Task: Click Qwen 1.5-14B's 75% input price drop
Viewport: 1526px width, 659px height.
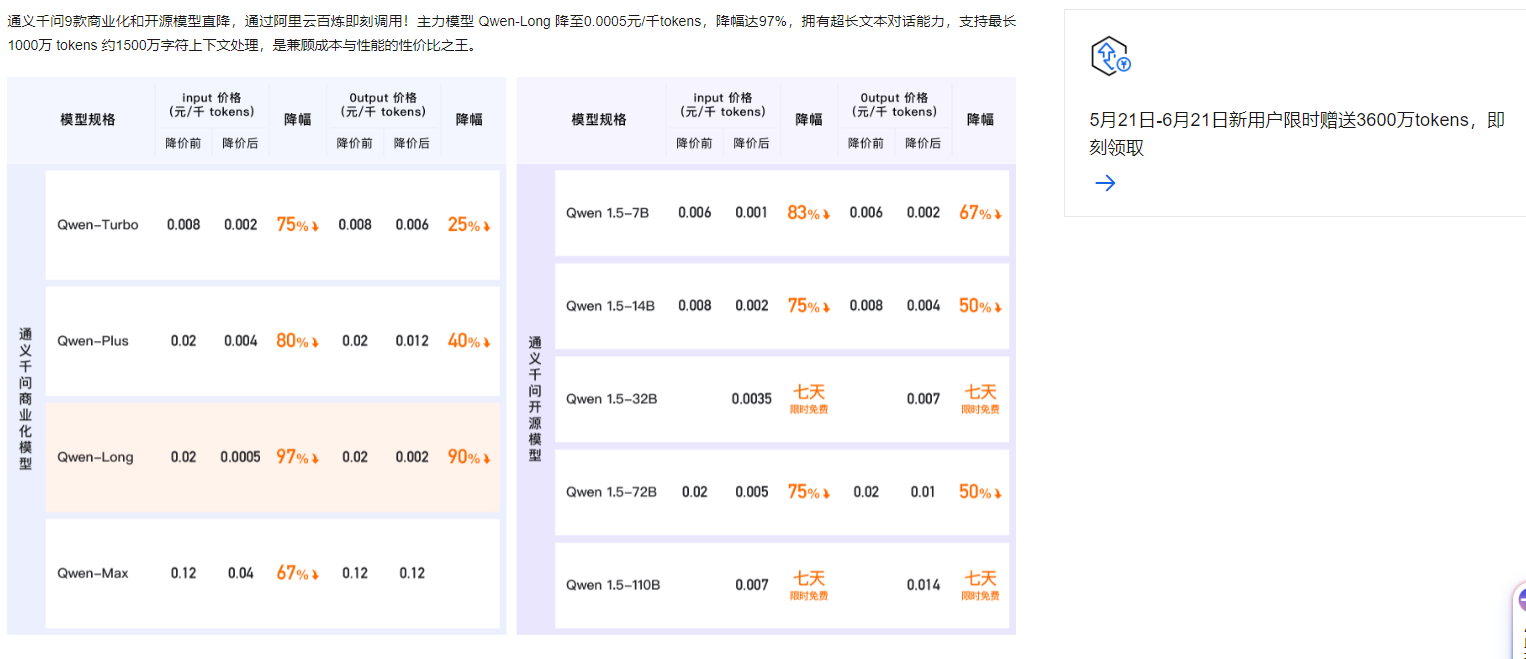Action: coord(809,306)
